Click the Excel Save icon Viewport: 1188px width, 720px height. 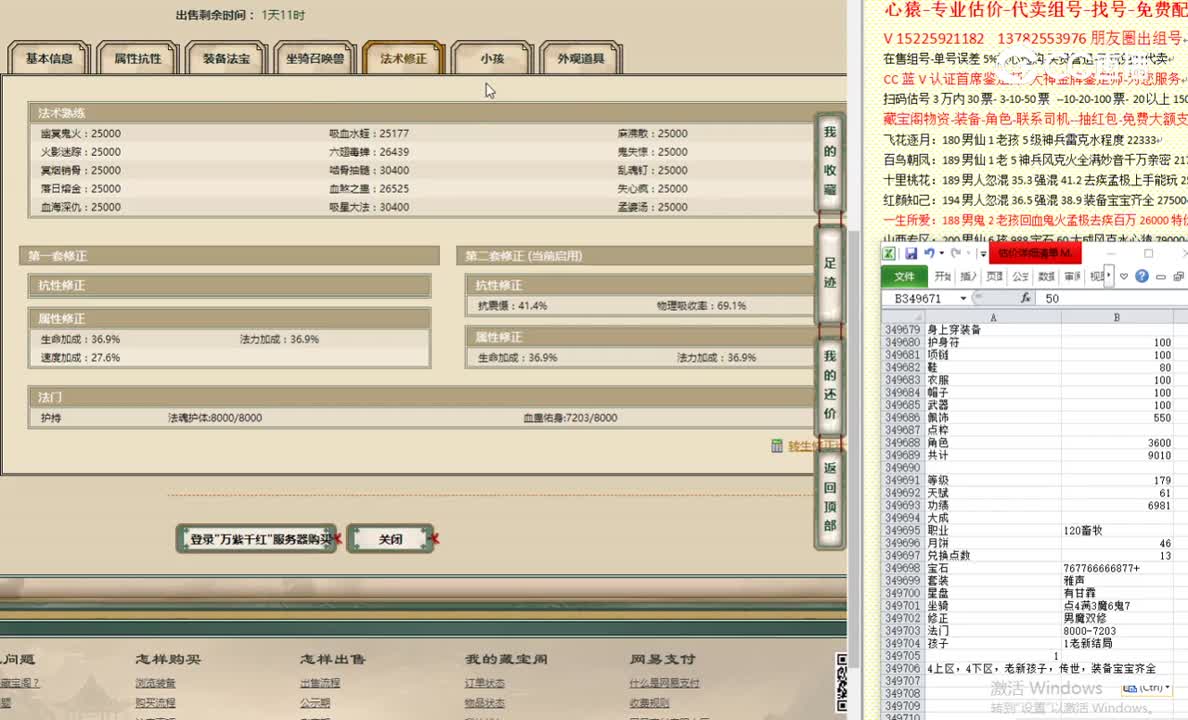(x=912, y=254)
